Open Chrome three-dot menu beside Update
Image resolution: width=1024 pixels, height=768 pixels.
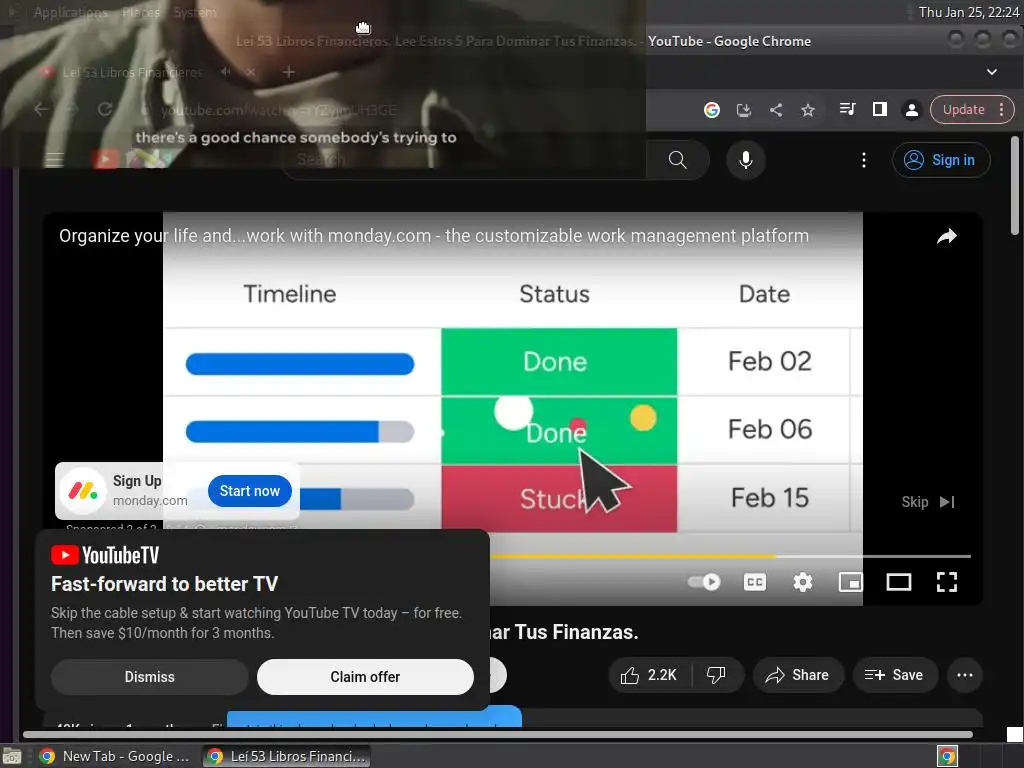pos(1001,110)
